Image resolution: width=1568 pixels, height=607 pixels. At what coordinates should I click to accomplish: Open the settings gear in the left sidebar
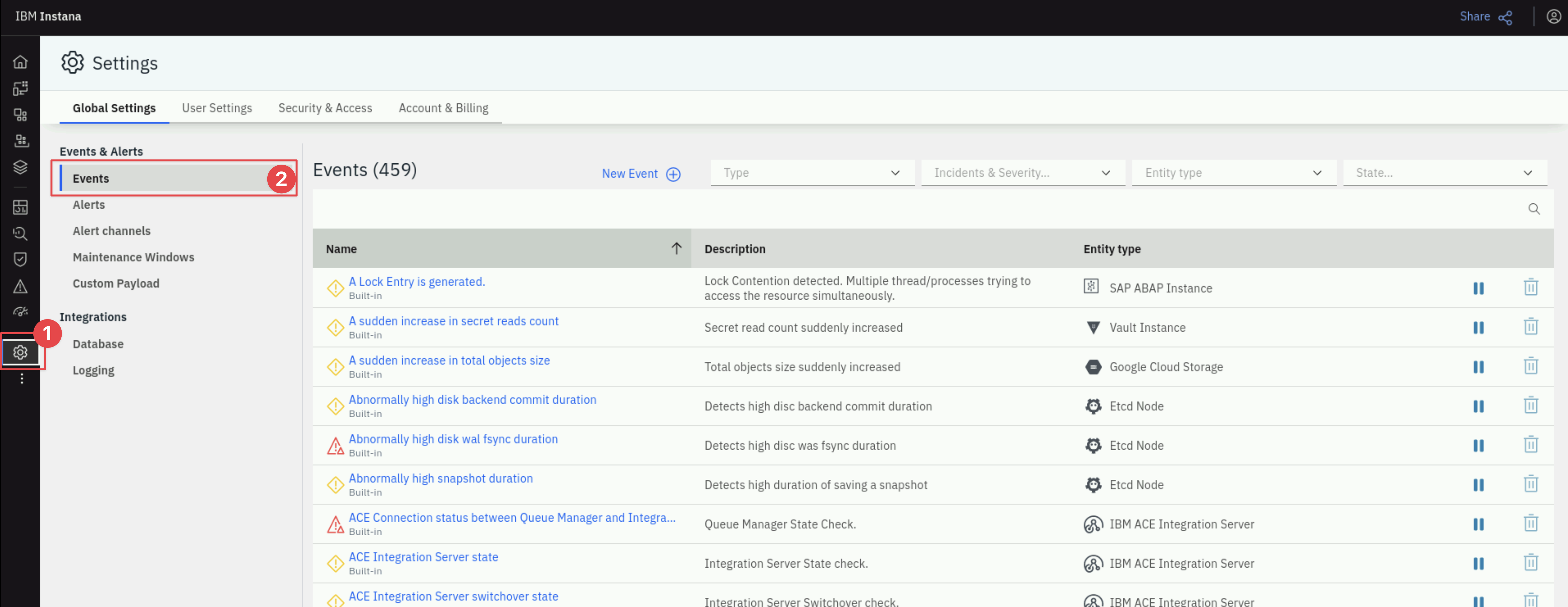click(20, 352)
